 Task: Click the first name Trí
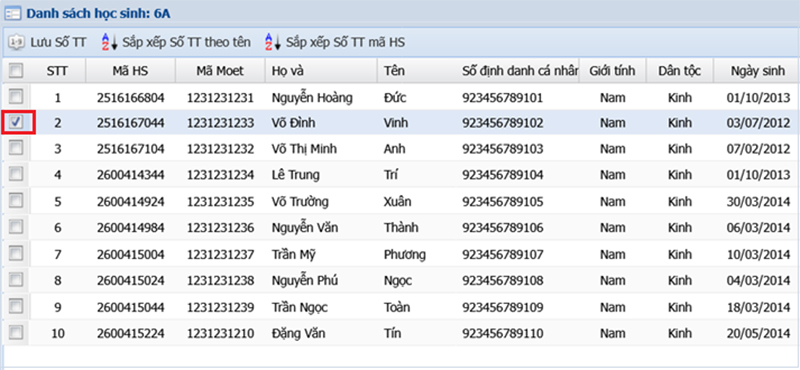tap(390, 175)
